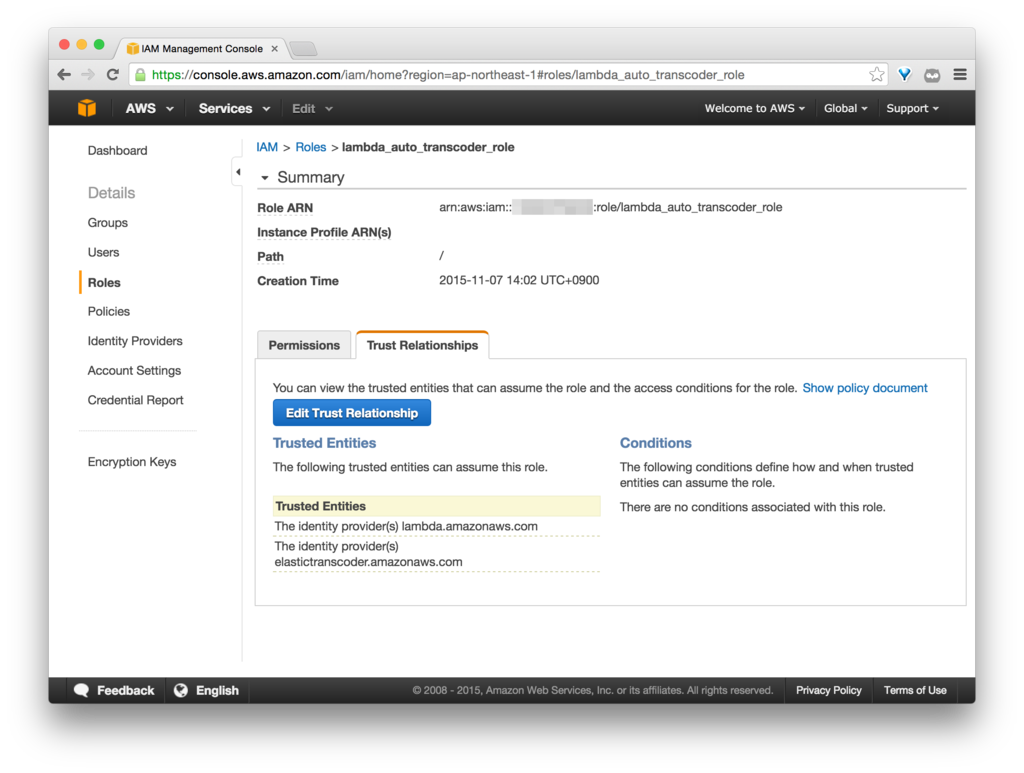Open Users in the sidebar
This screenshot has width=1024, height=773.
coord(103,252)
